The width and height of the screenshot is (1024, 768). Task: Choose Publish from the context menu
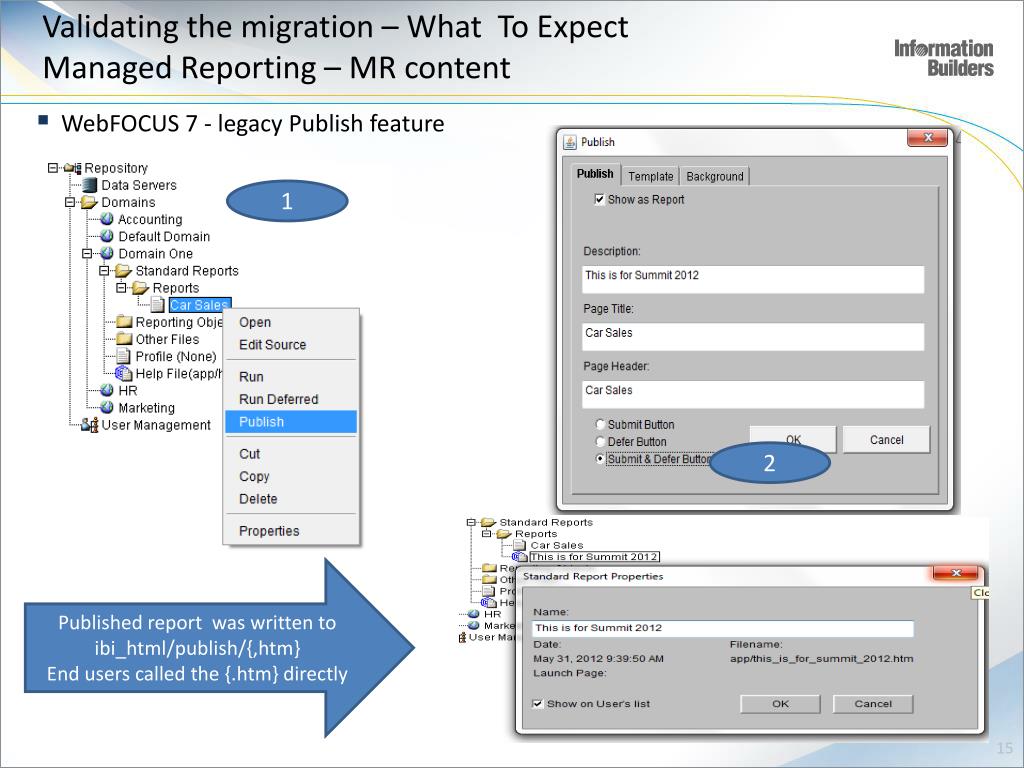tap(291, 422)
